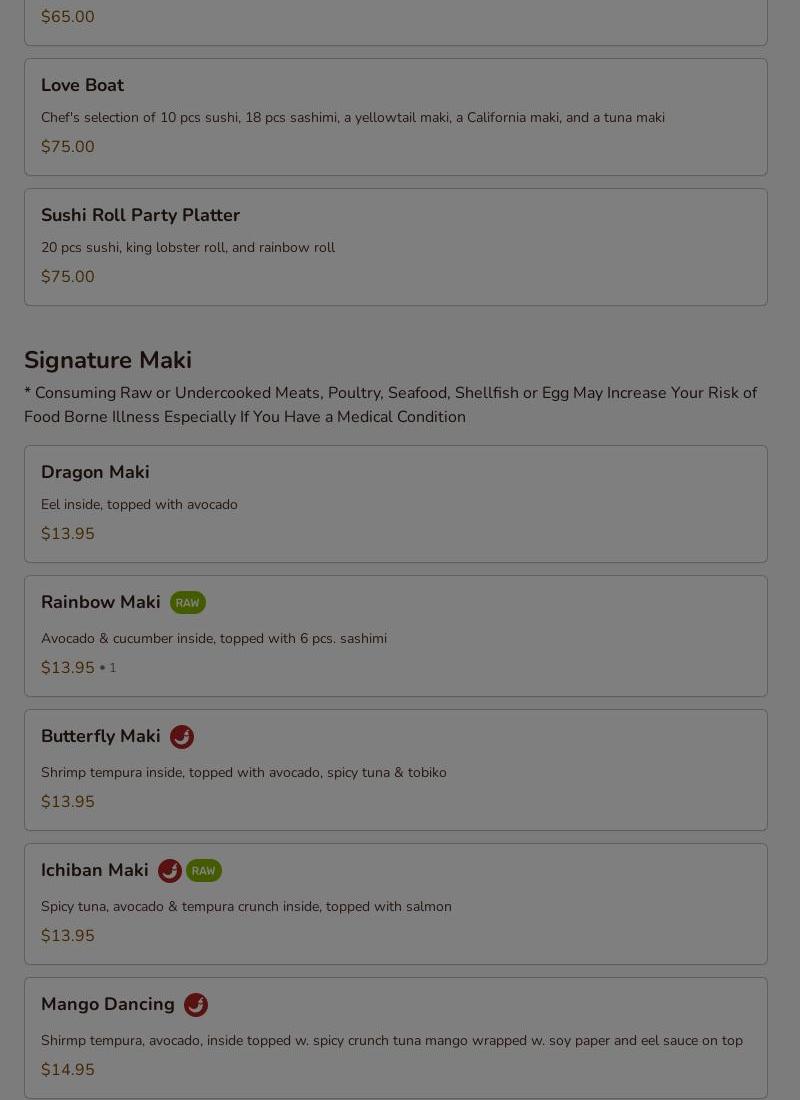Viewport: 800px width, 1100px height.
Task: Click the Mango Dancing $14.95 price
Action: (68, 1070)
